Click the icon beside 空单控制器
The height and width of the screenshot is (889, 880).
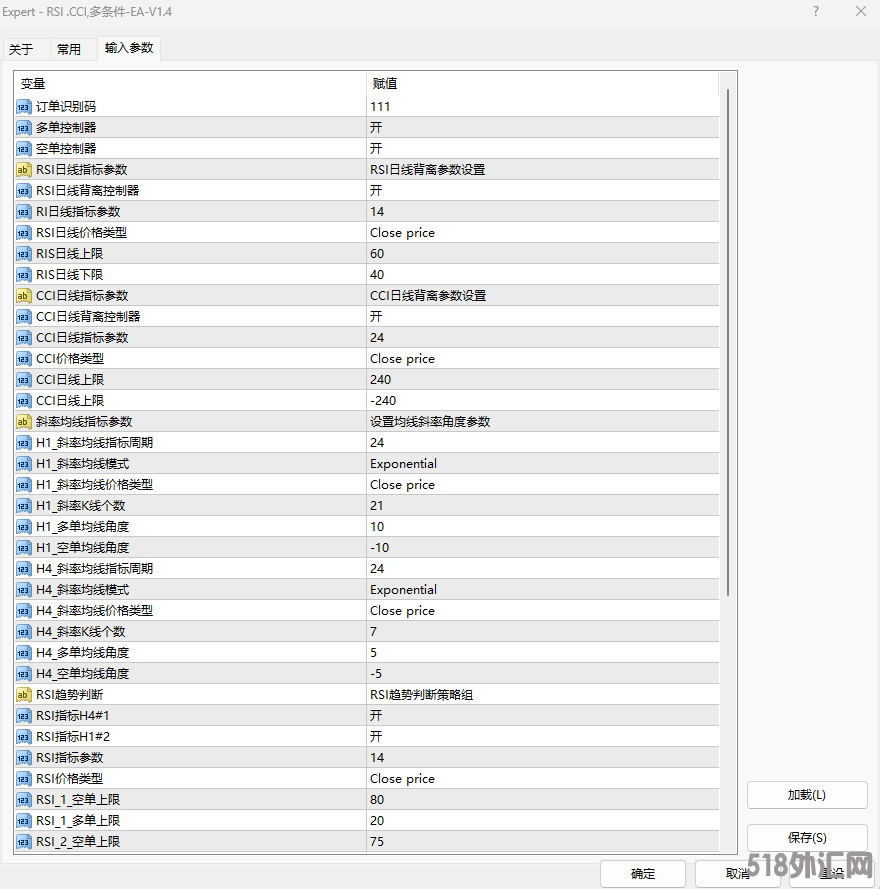point(23,149)
